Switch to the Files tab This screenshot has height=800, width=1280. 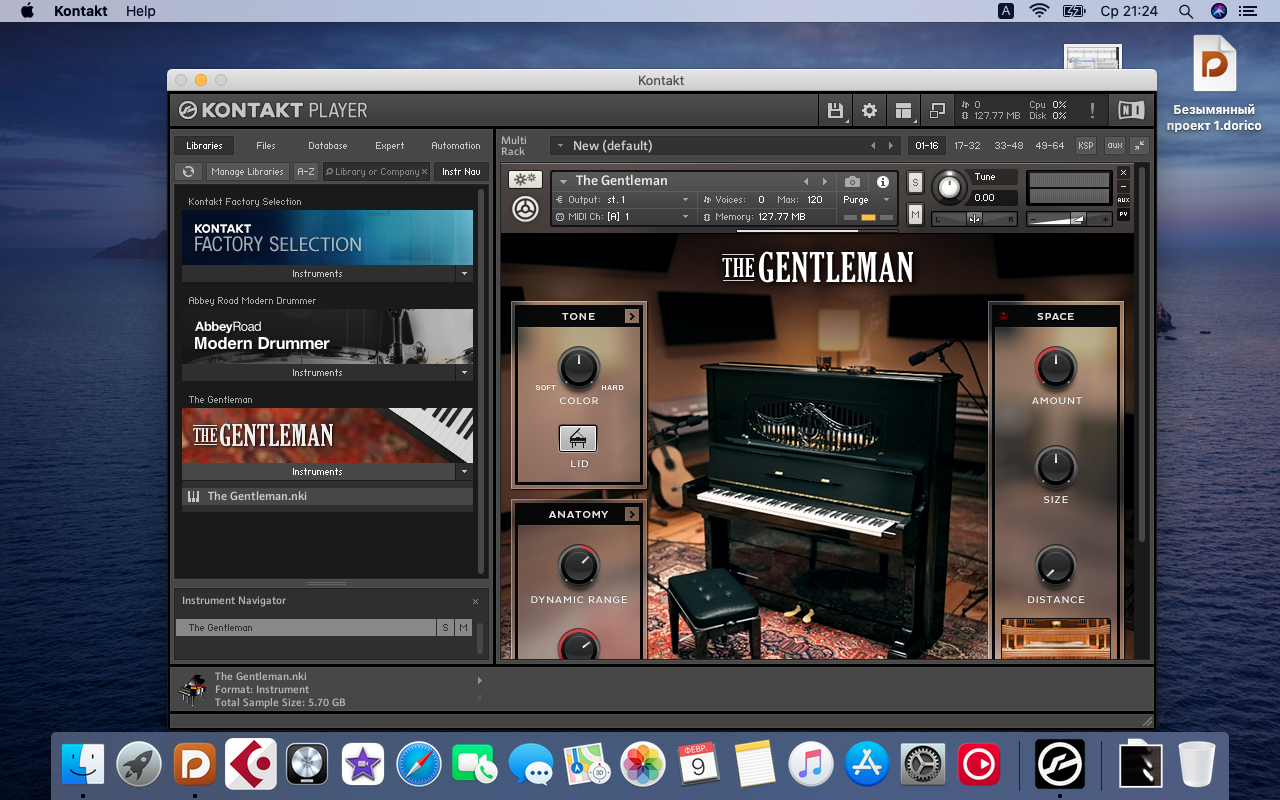click(x=265, y=146)
